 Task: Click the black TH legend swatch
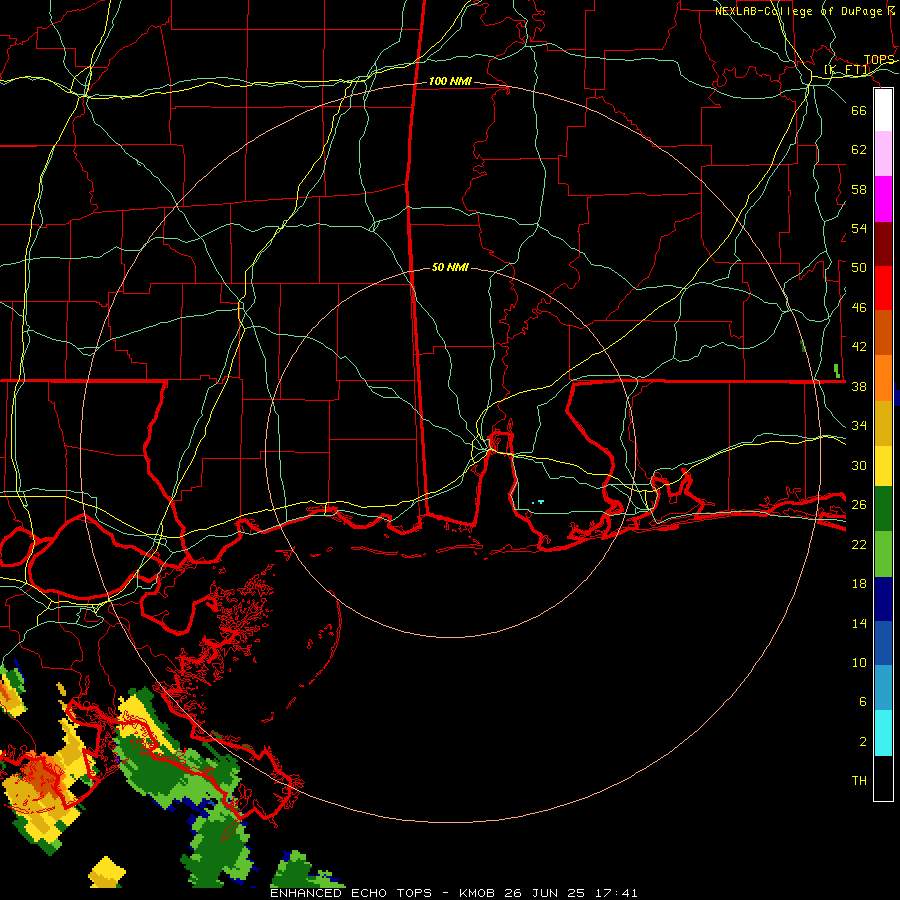pos(883,778)
